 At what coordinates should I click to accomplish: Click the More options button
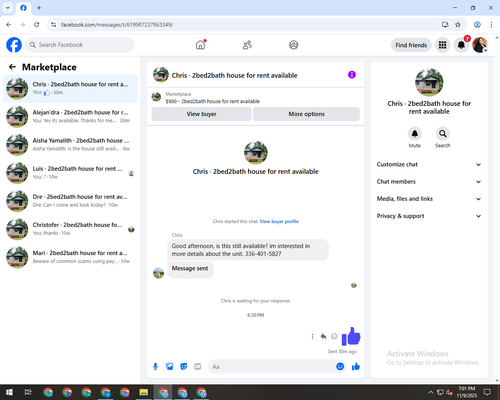point(306,114)
